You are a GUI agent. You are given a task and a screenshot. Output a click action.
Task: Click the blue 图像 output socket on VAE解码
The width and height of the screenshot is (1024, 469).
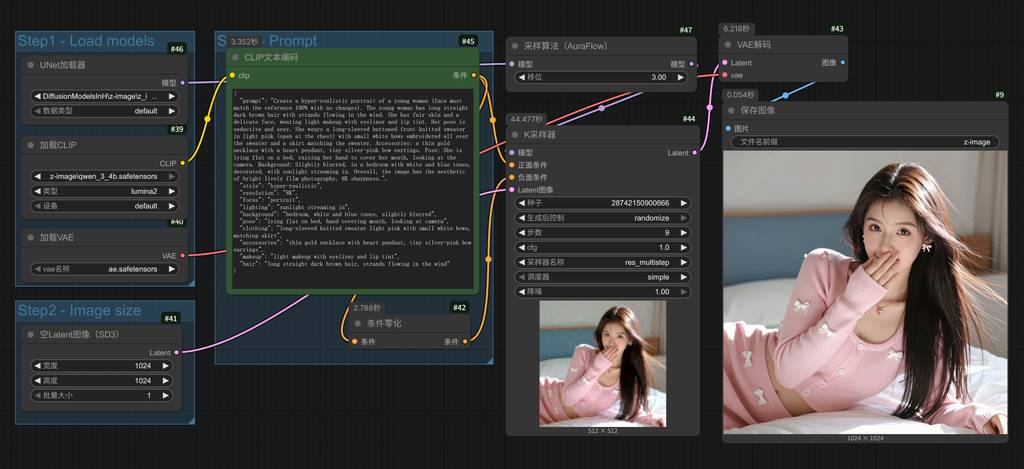(843, 62)
